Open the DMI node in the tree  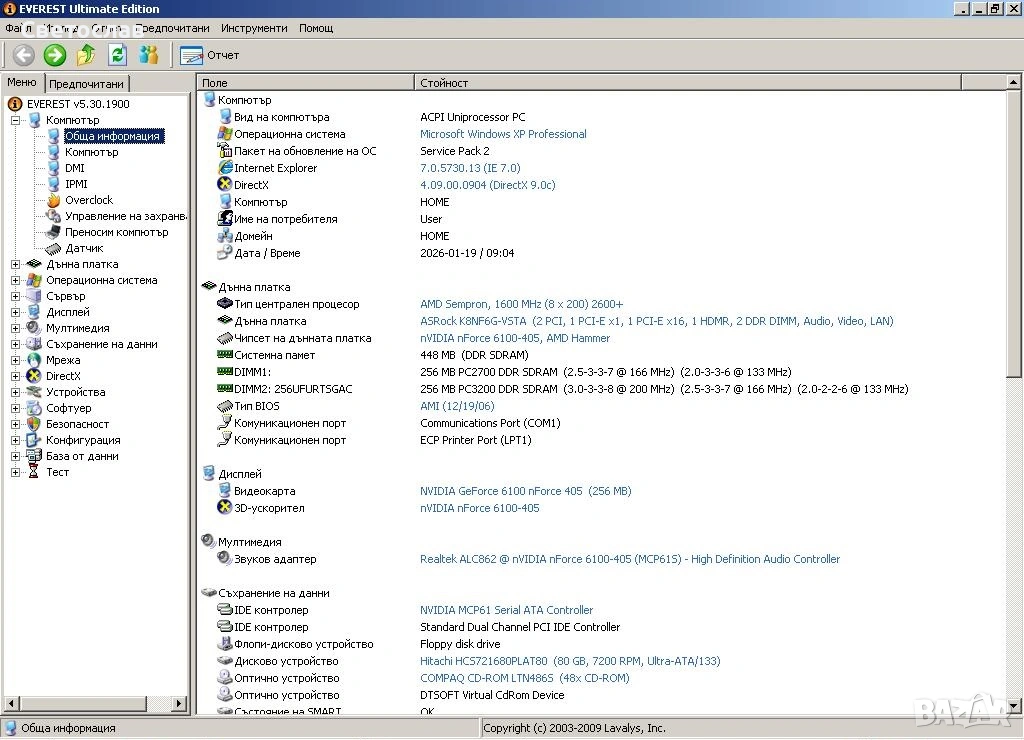74,168
